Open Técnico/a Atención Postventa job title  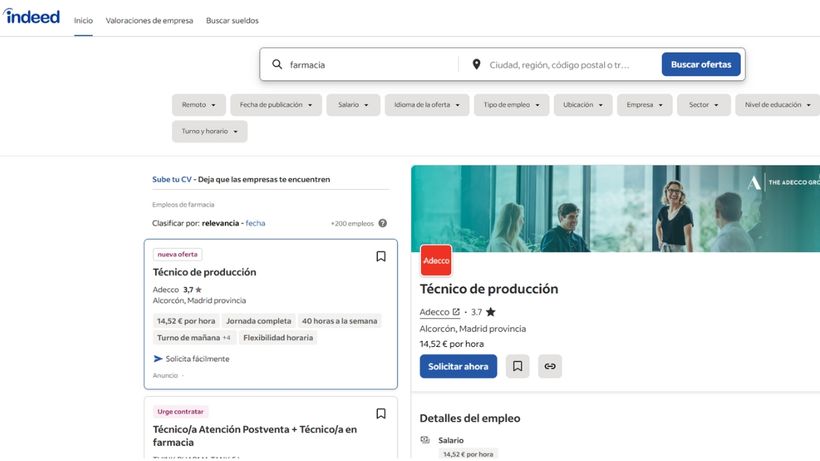[255, 435]
